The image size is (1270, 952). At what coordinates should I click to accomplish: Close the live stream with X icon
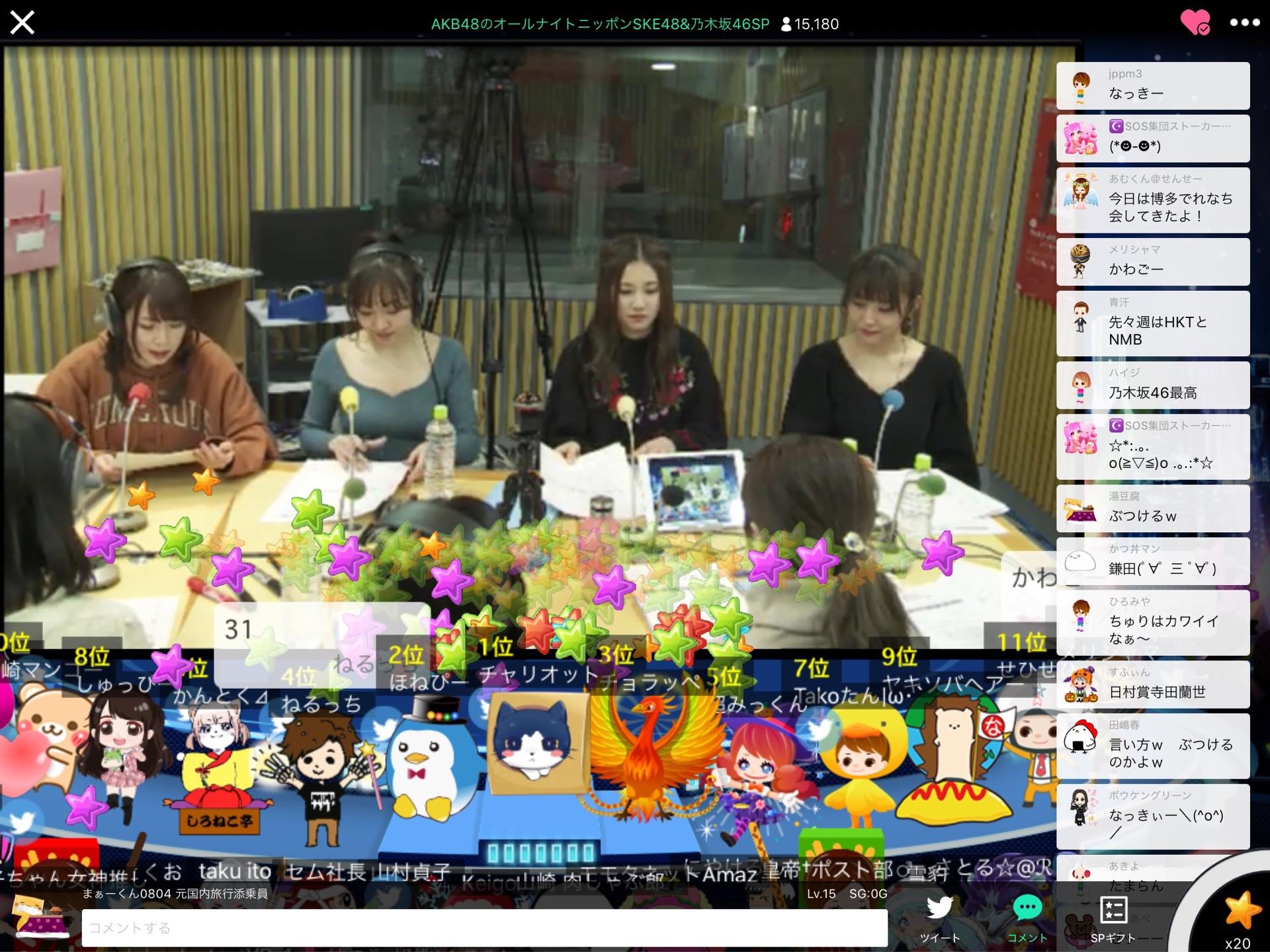tap(22, 23)
